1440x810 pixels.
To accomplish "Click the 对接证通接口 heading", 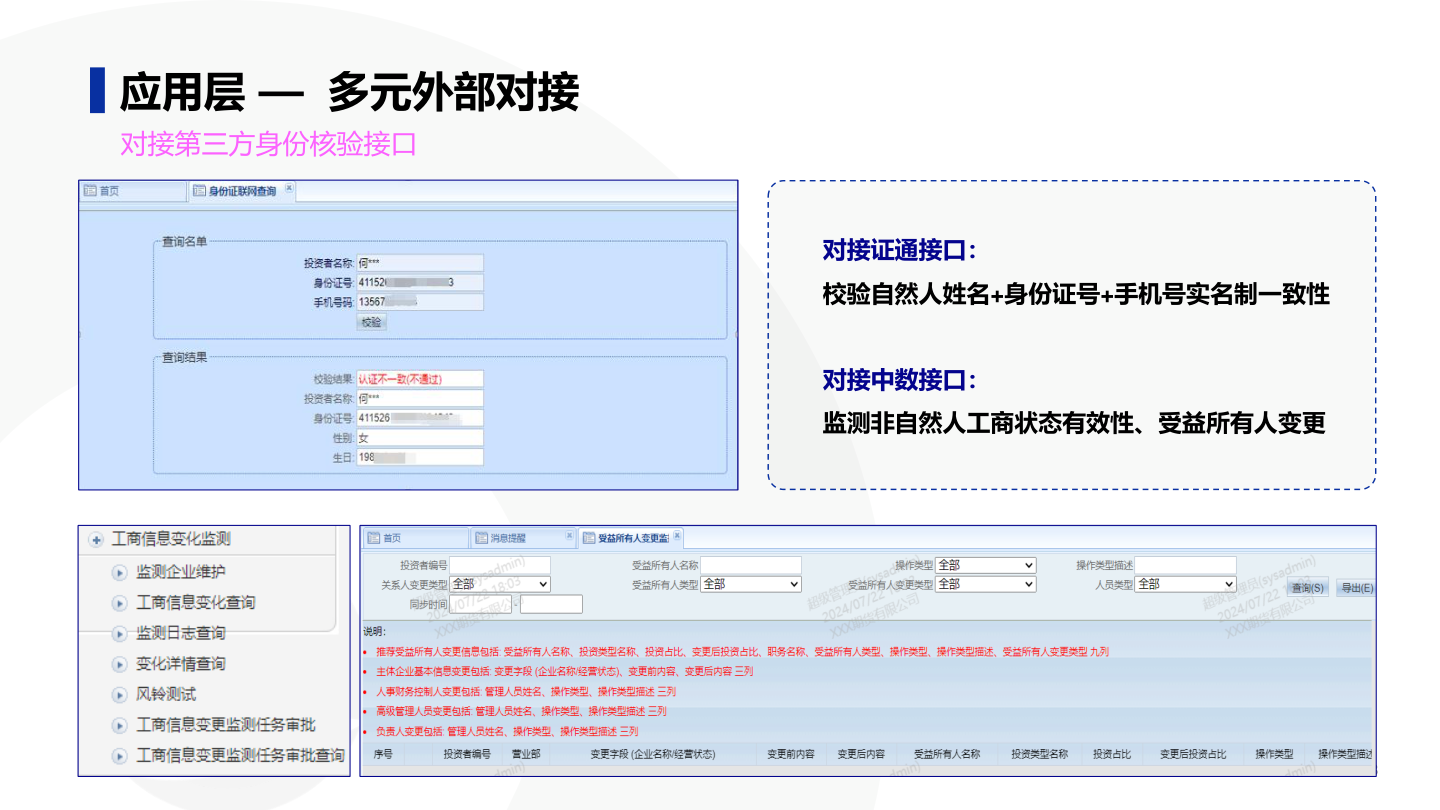I will point(898,250).
